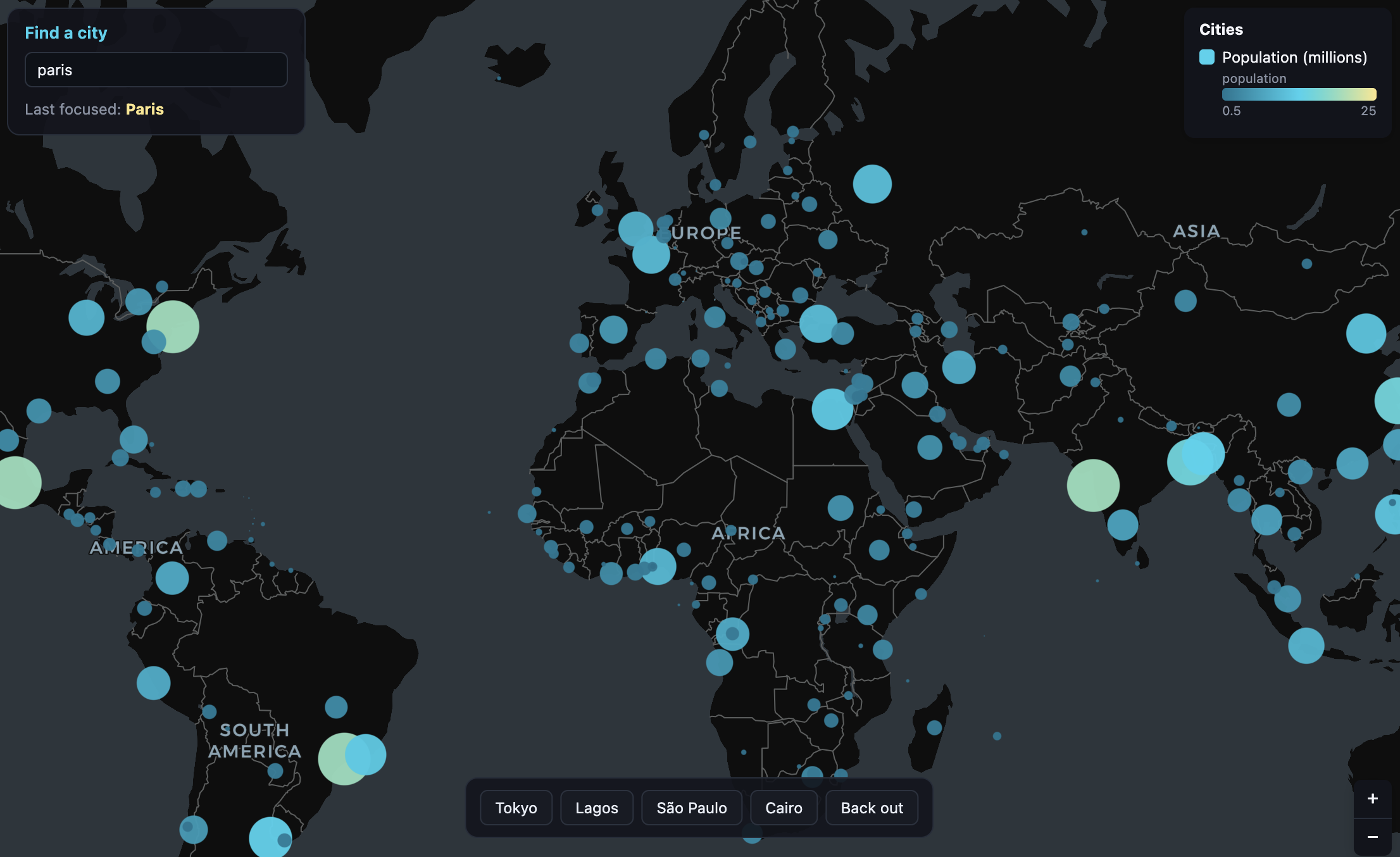Zoom out with the minus button
The height and width of the screenshot is (857, 1400).
1372,837
